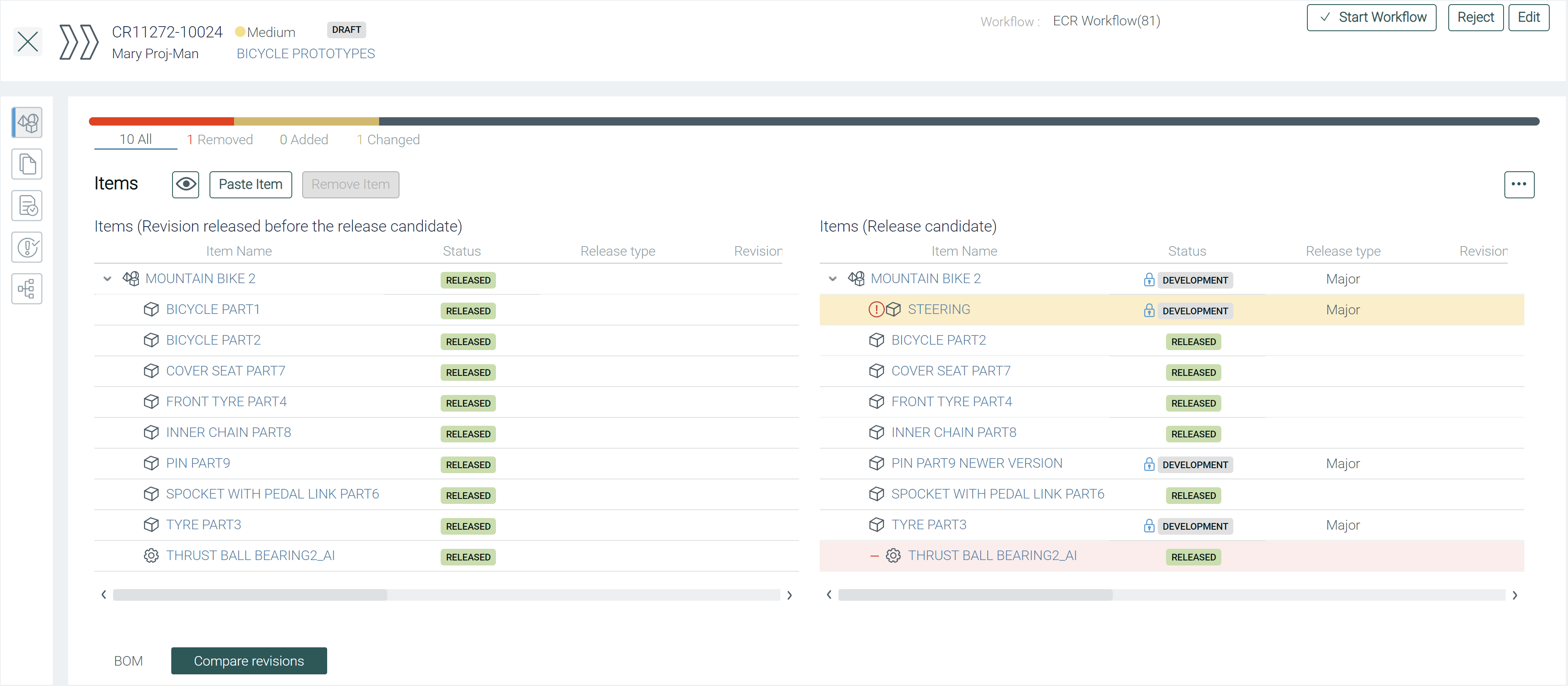The image size is (1568, 686).
Task: Collapse MOUNTAIN BIKE 2 in release candidate table
Action: pos(832,279)
